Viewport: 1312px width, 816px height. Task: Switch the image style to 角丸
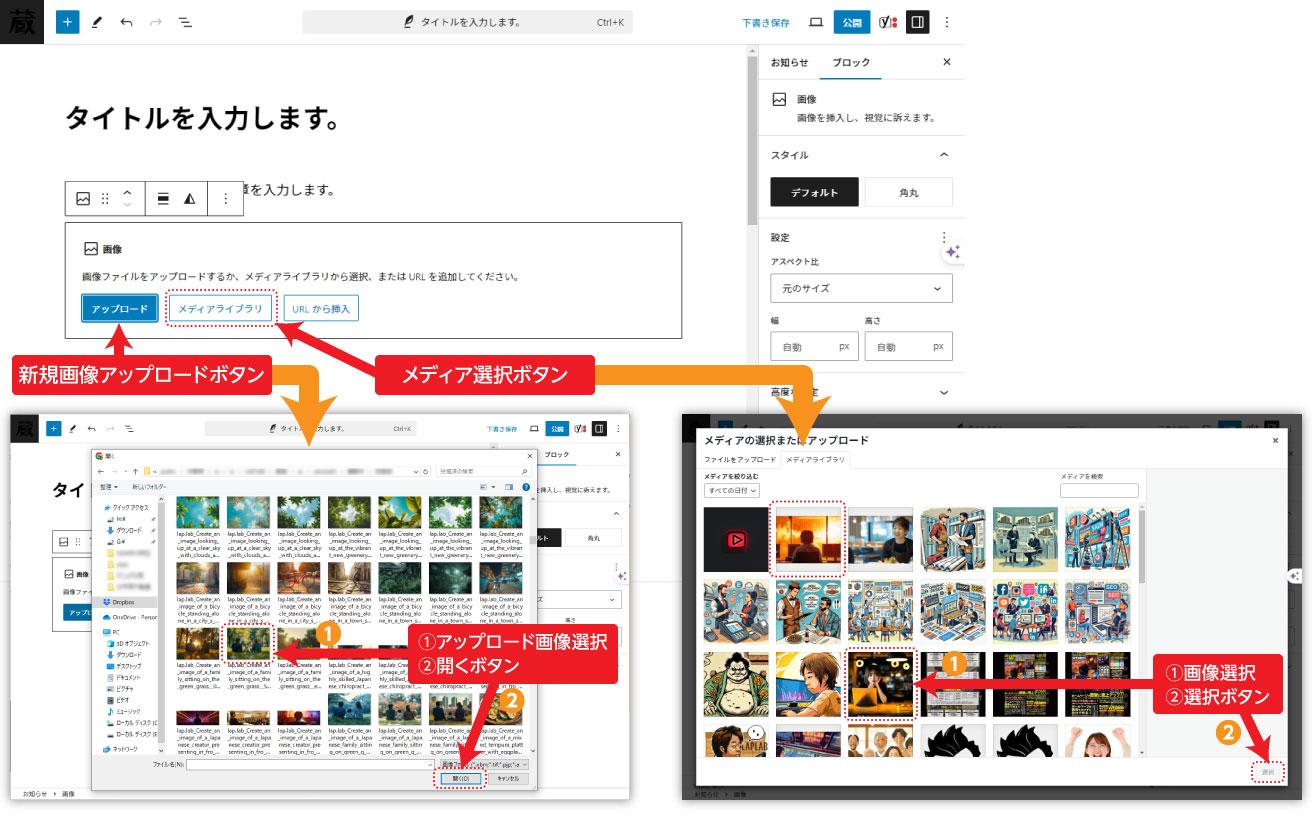click(x=909, y=192)
